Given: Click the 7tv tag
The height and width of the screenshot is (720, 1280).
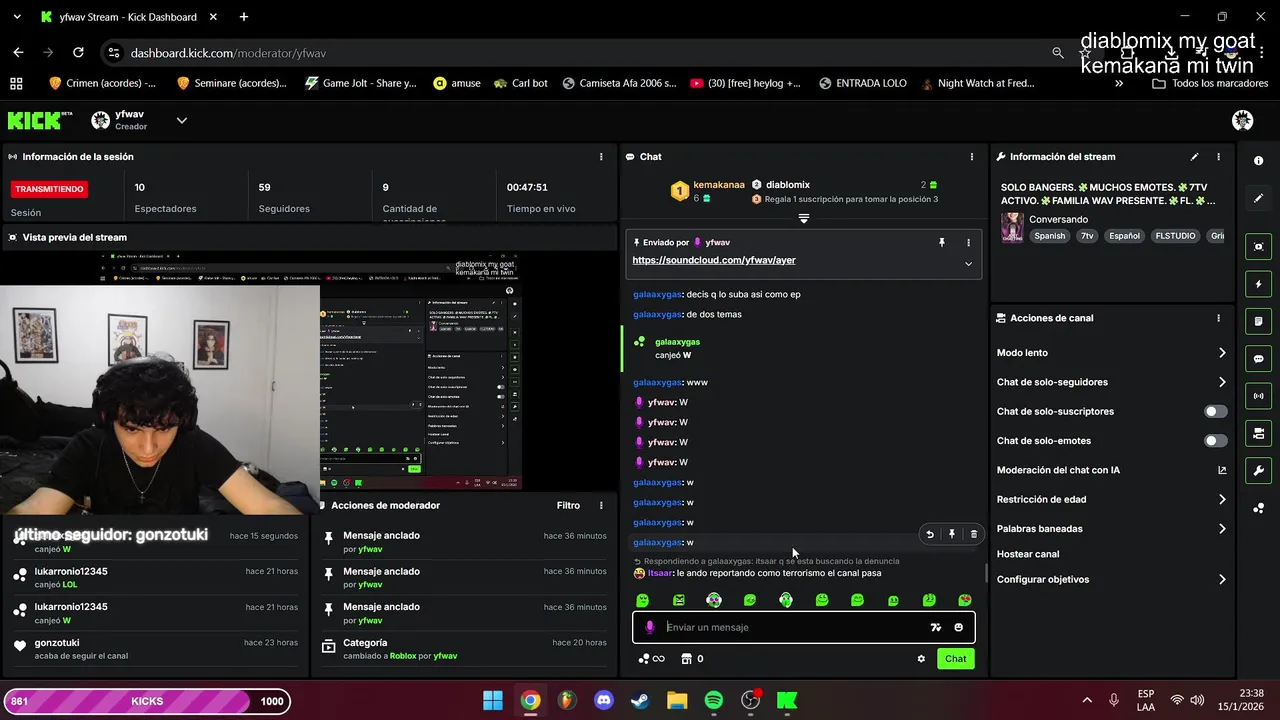Looking at the screenshot, I should click(x=1087, y=236).
